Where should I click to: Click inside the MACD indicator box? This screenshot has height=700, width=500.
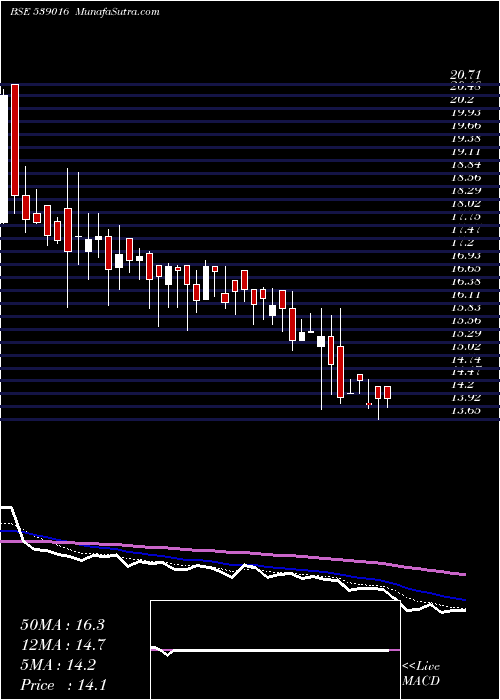pyautogui.click(x=275, y=650)
